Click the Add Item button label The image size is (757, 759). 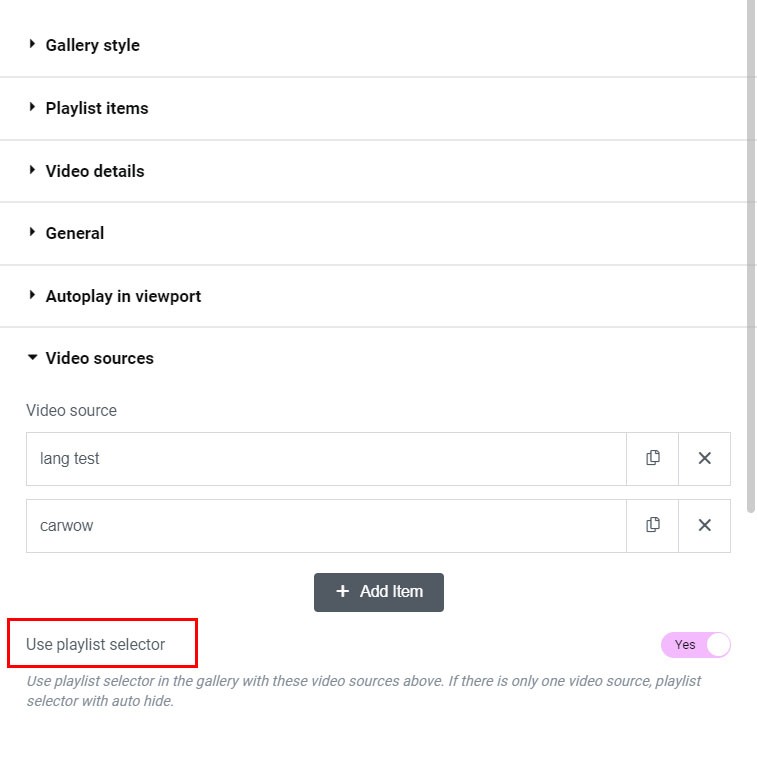click(x=391, y=591)
